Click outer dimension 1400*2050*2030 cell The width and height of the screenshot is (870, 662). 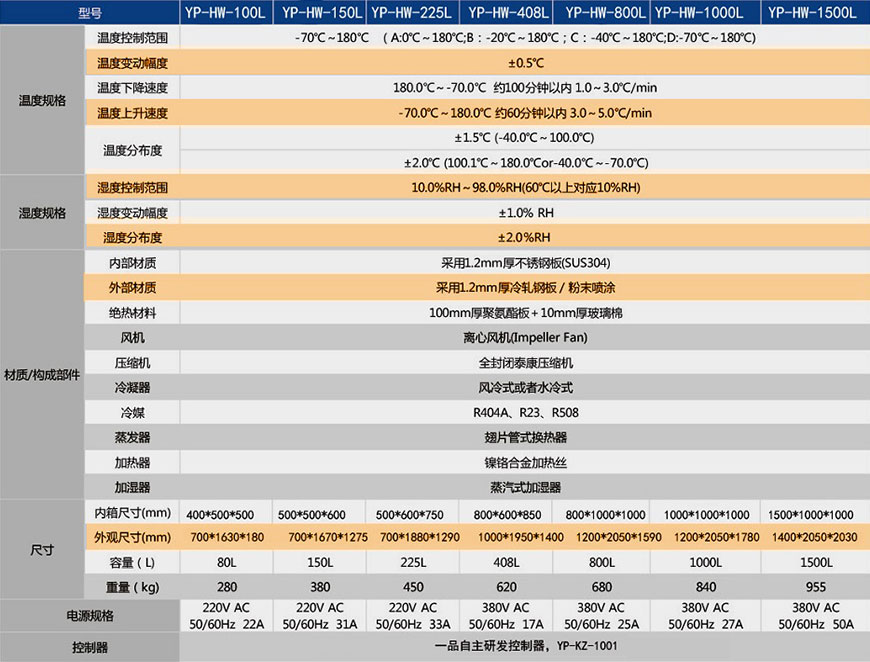(x=814, y=538)
